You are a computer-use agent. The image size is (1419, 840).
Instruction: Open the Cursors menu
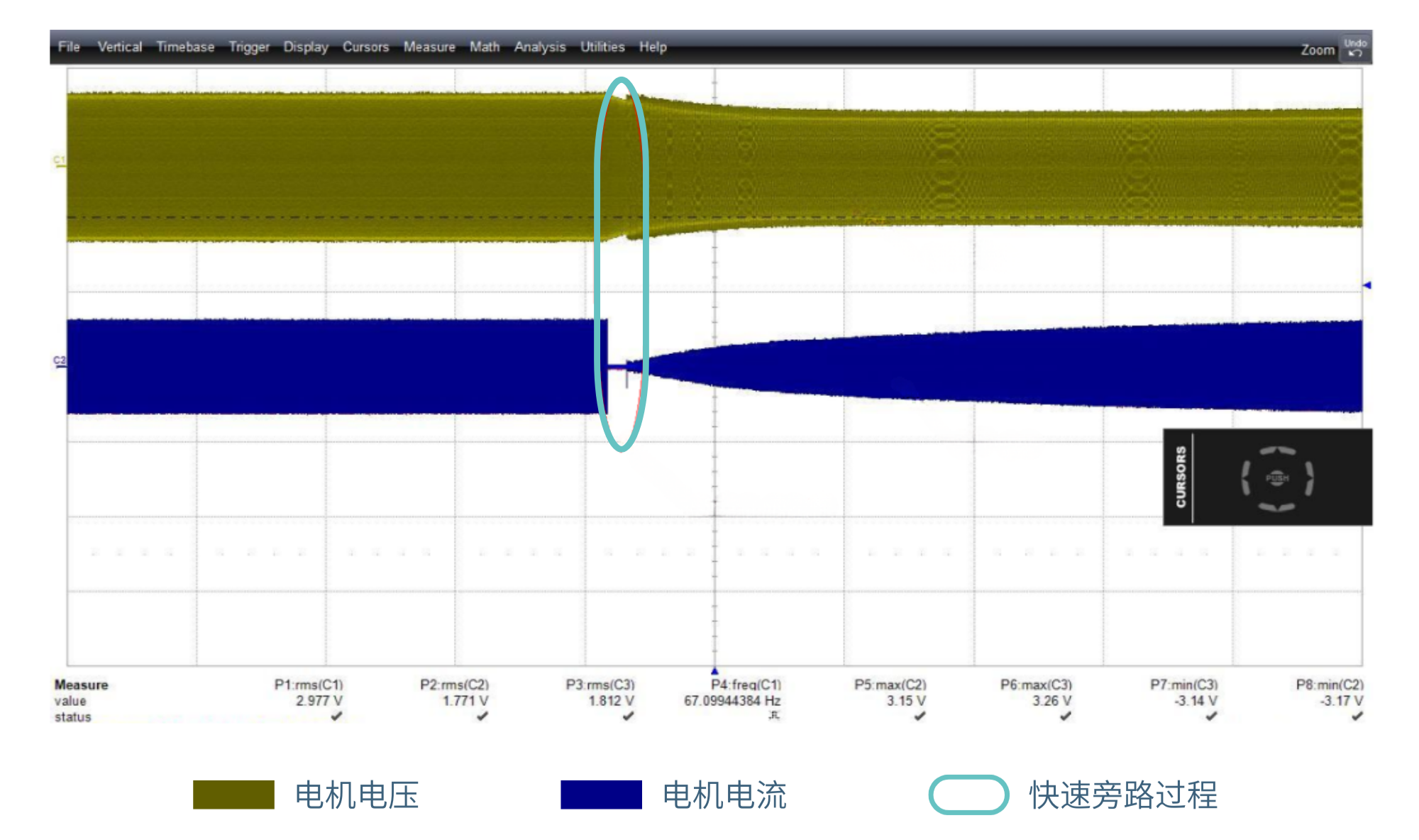point(365,47)
